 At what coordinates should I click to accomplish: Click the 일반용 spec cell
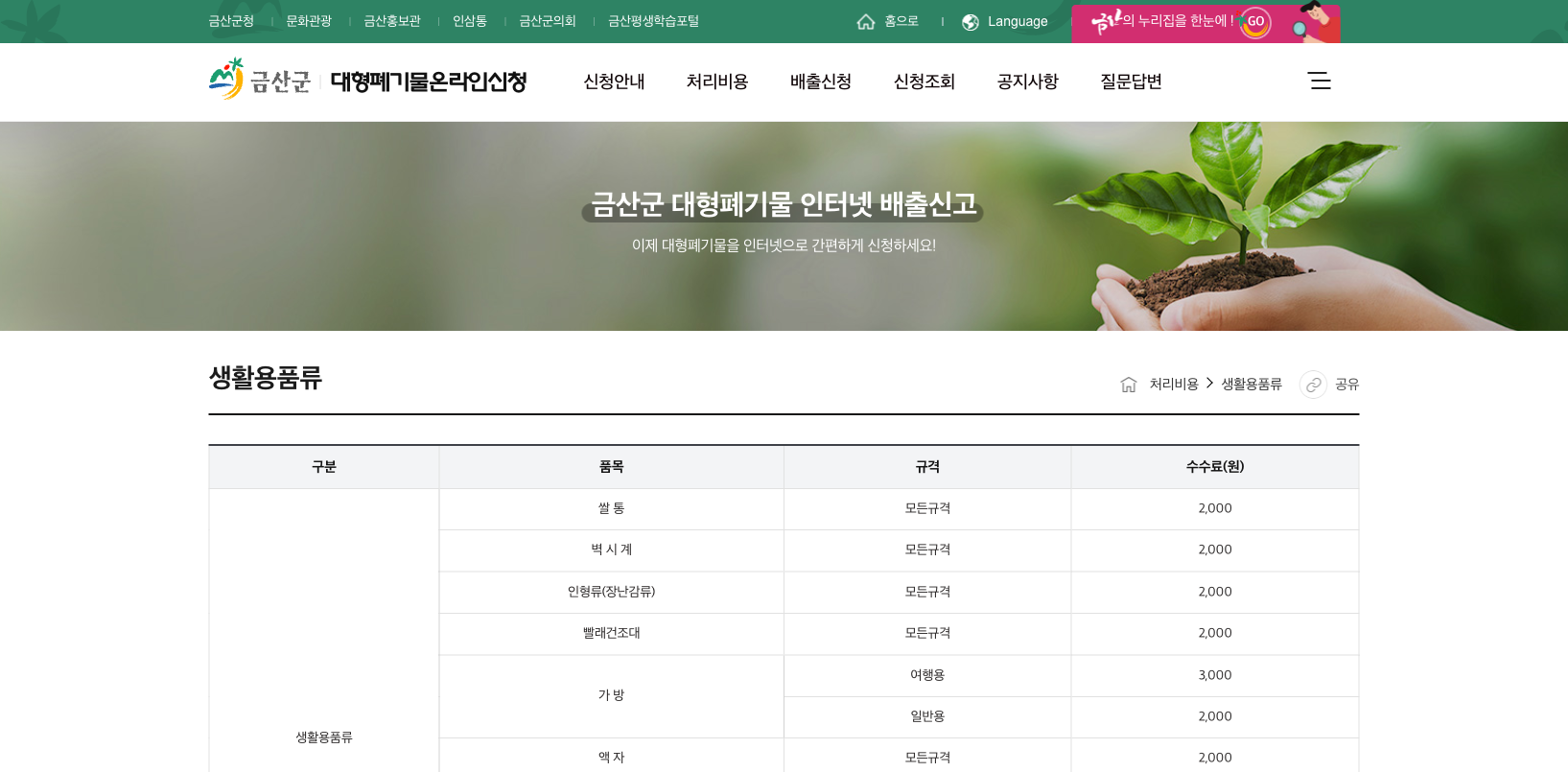[x=927, y=716]
